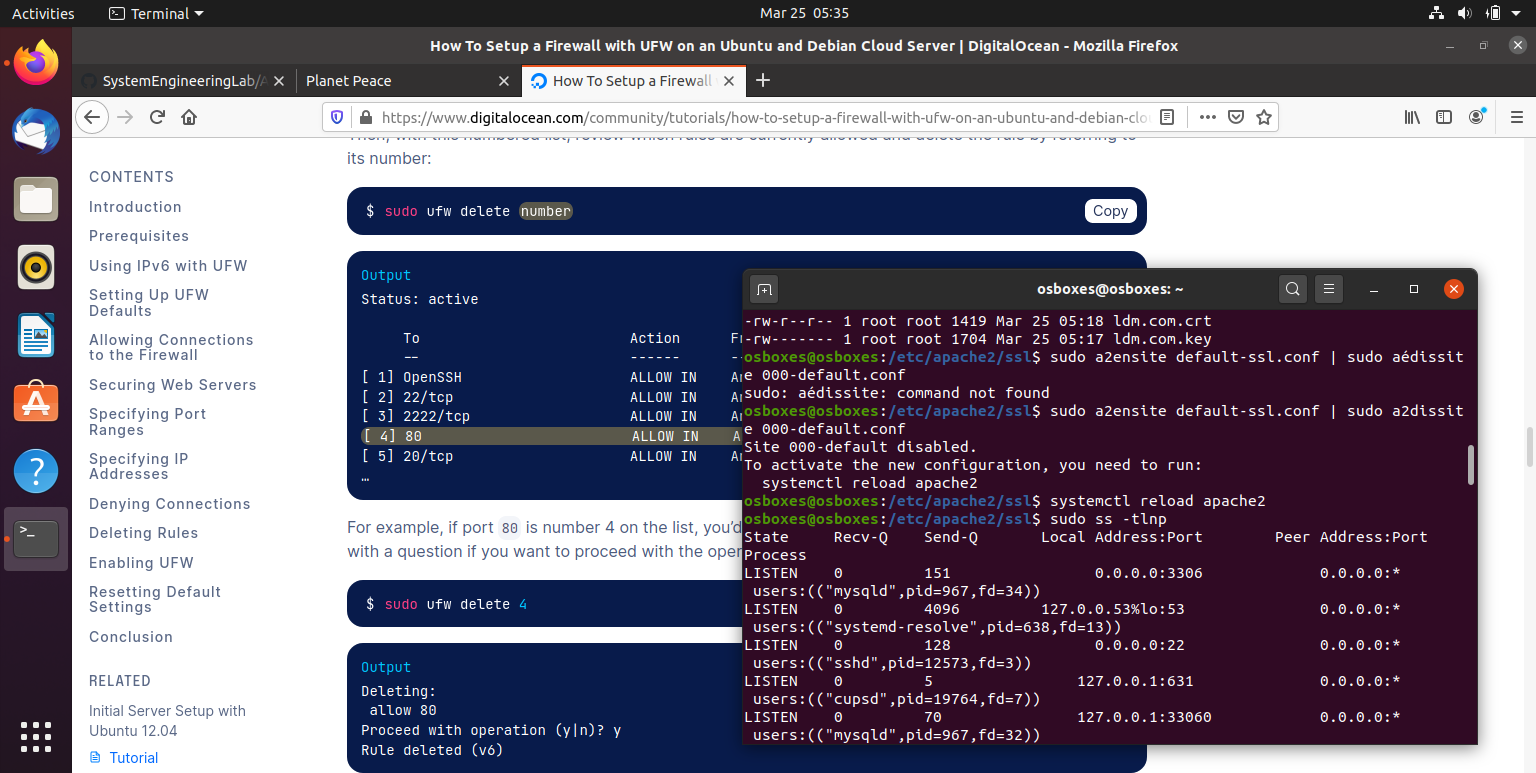Screen dimensions: 1536x773
Task: Open the system status menu arrow
Action: 1515,14
